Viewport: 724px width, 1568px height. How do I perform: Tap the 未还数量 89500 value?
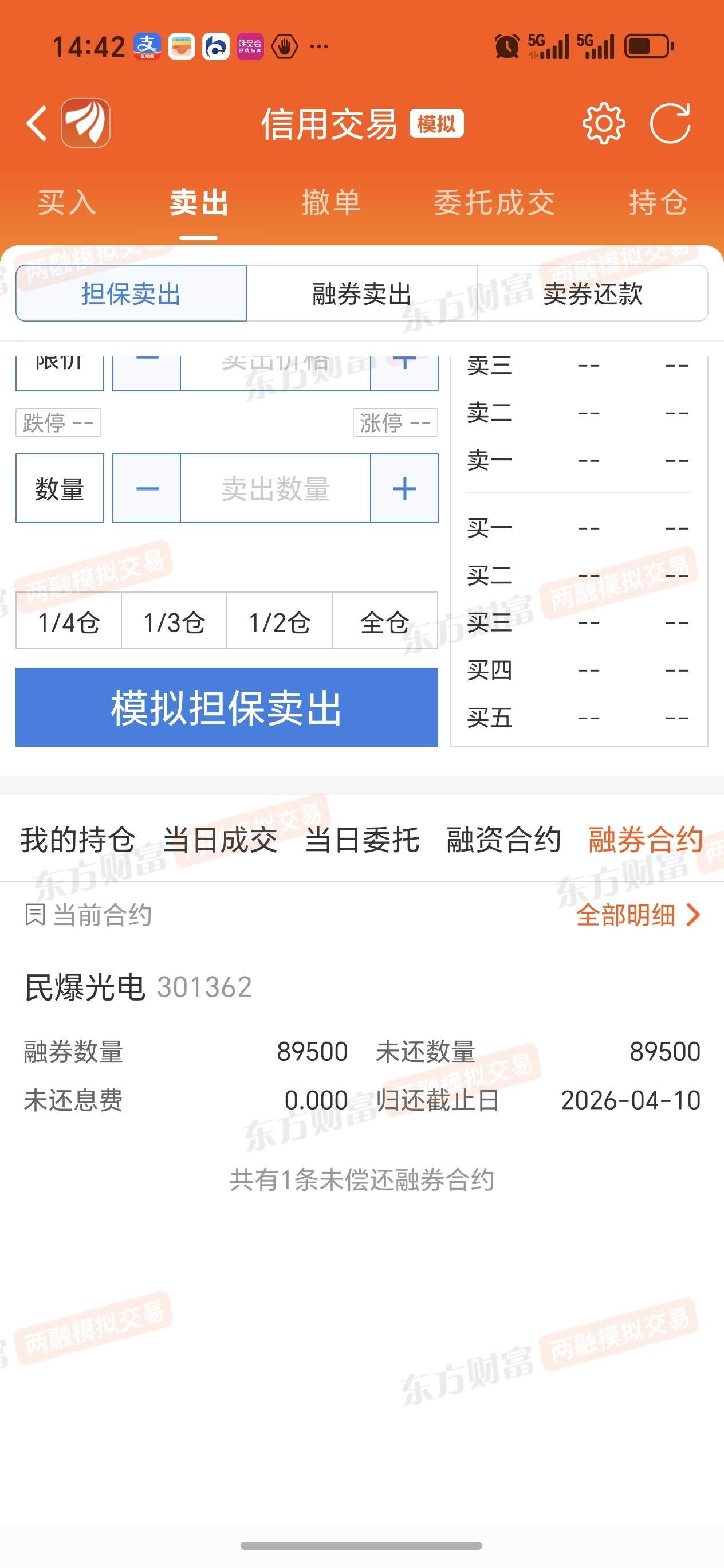point(665,1052)
